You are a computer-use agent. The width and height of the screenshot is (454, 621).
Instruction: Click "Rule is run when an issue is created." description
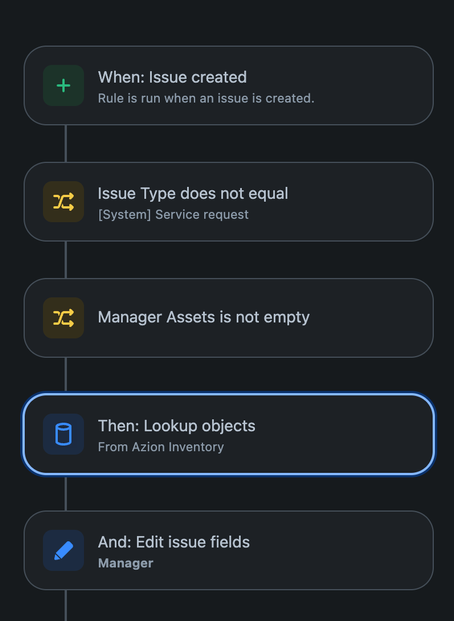206,98
